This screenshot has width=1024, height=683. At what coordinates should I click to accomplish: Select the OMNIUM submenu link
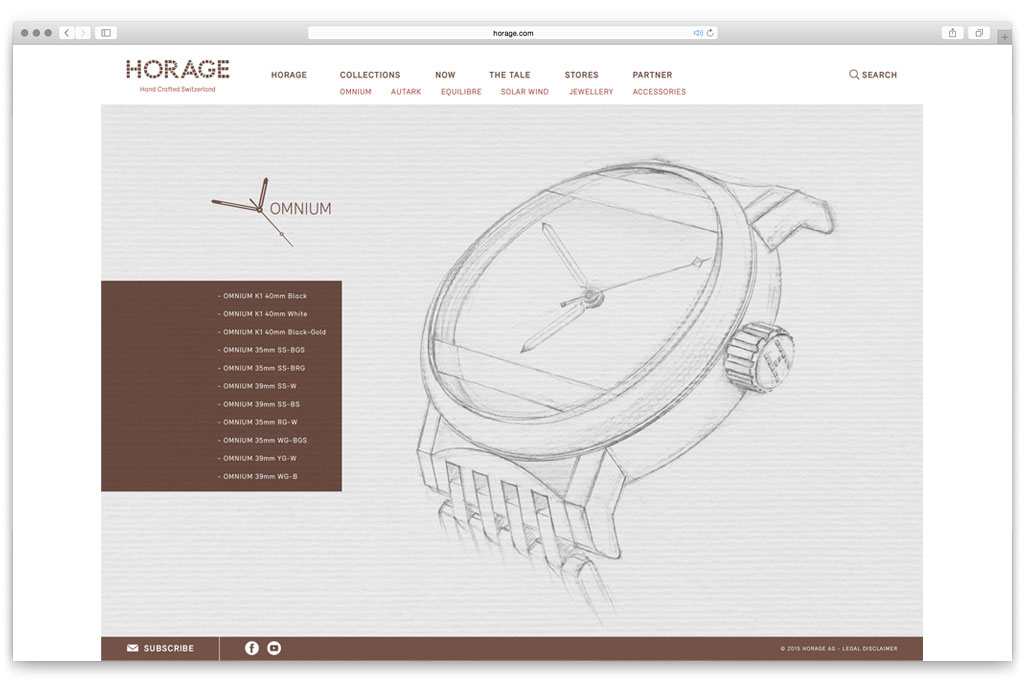(355, 92)
